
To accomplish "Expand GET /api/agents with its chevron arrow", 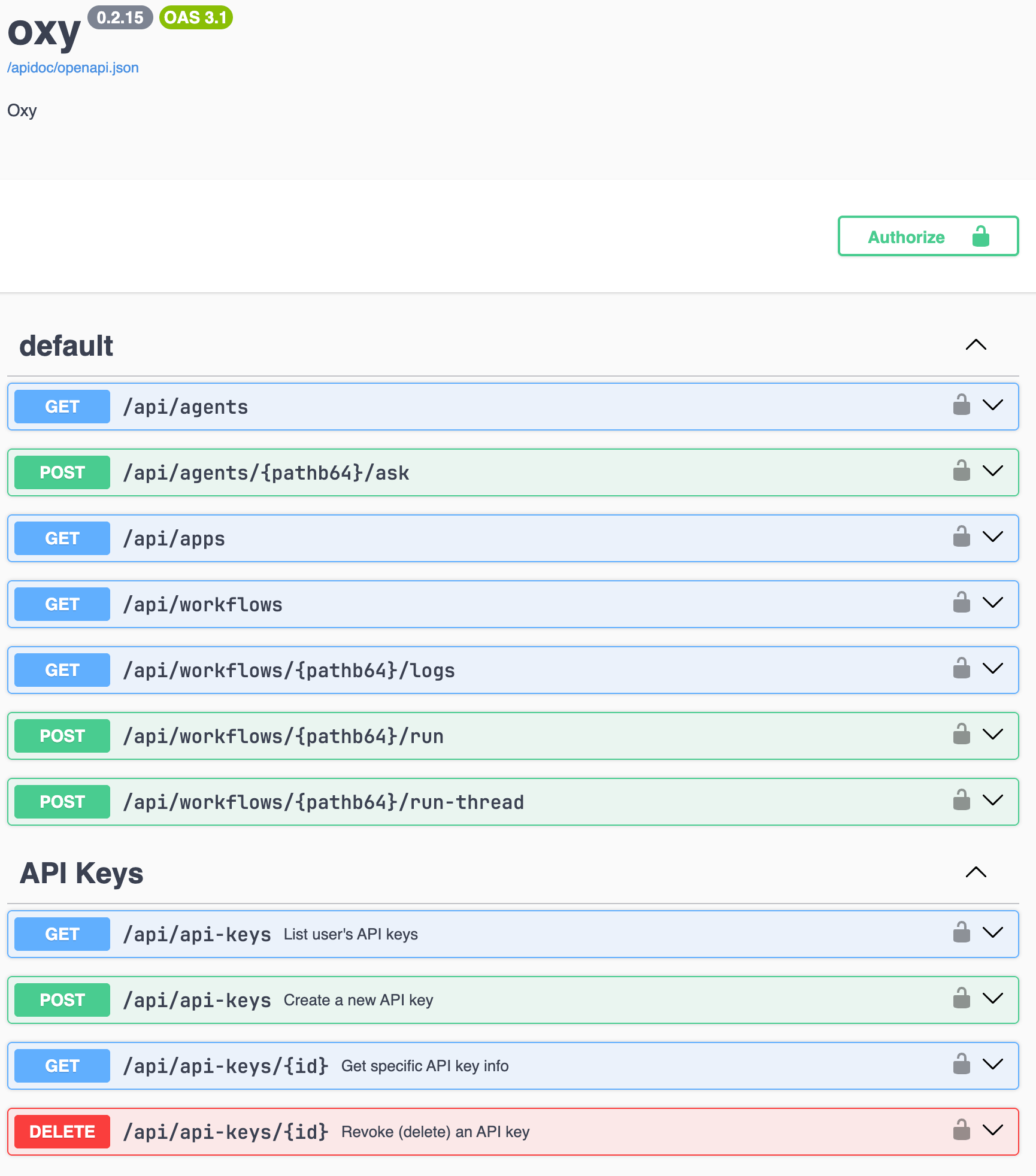I will click(x=993, y=405).
